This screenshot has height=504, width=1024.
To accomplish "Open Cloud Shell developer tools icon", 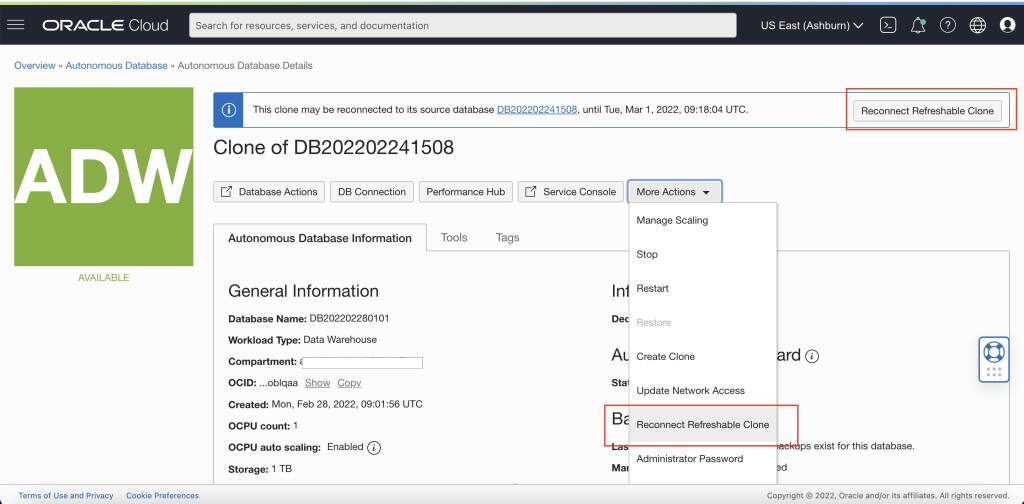I will [x=888, y=25].
